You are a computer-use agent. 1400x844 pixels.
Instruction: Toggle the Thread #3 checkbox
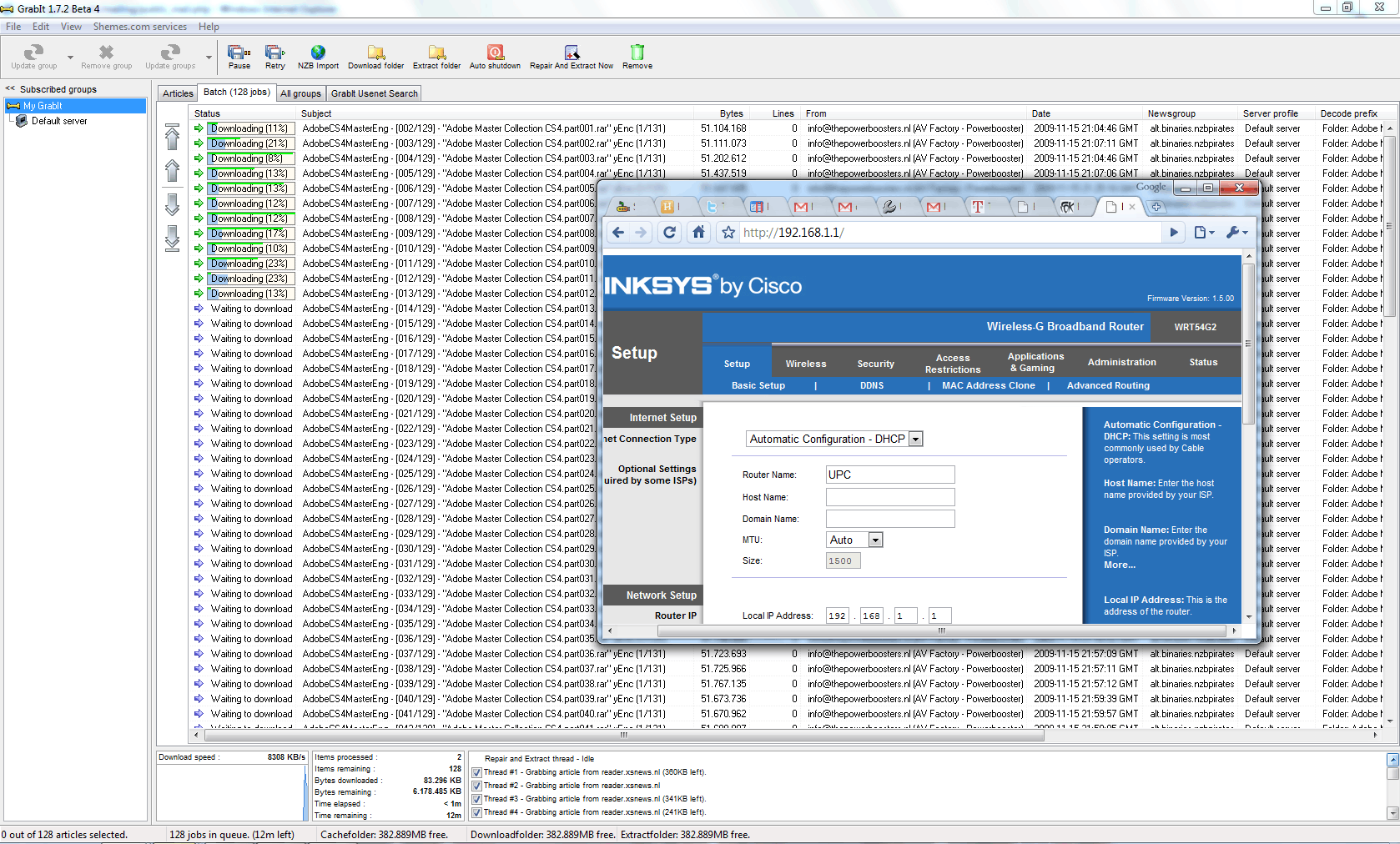(x=477, y=799)
